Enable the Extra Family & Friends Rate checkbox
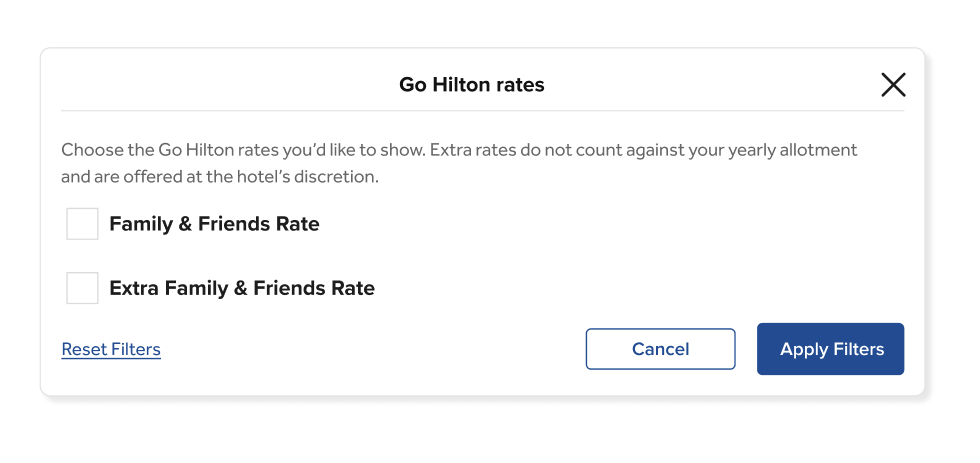The image size is (980, 463). click(82, 288)
